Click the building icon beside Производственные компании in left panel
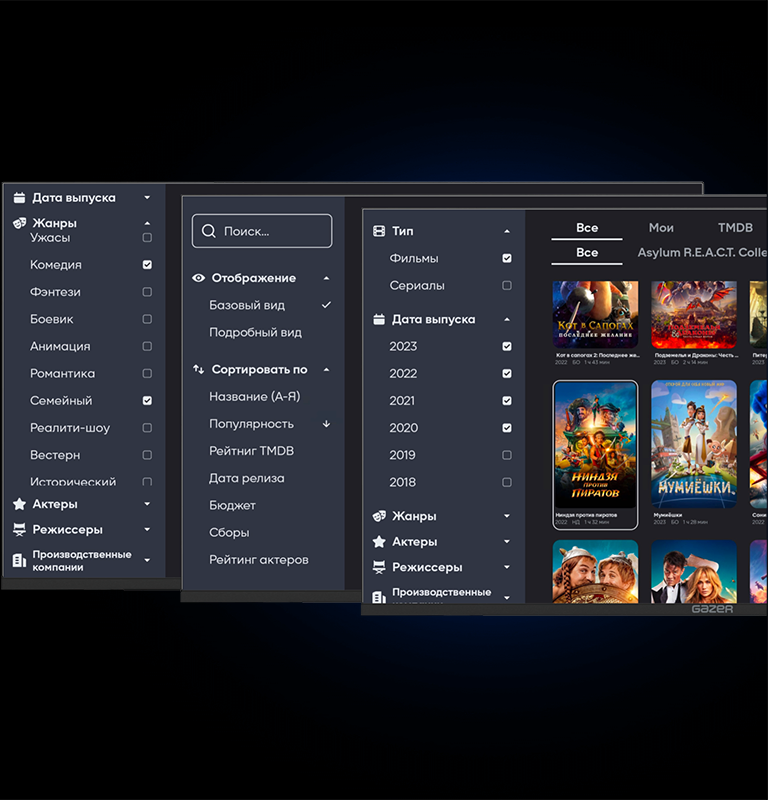The width and height of the screenshot is (768, 800). pyautogui.click(x=19, y=560)
